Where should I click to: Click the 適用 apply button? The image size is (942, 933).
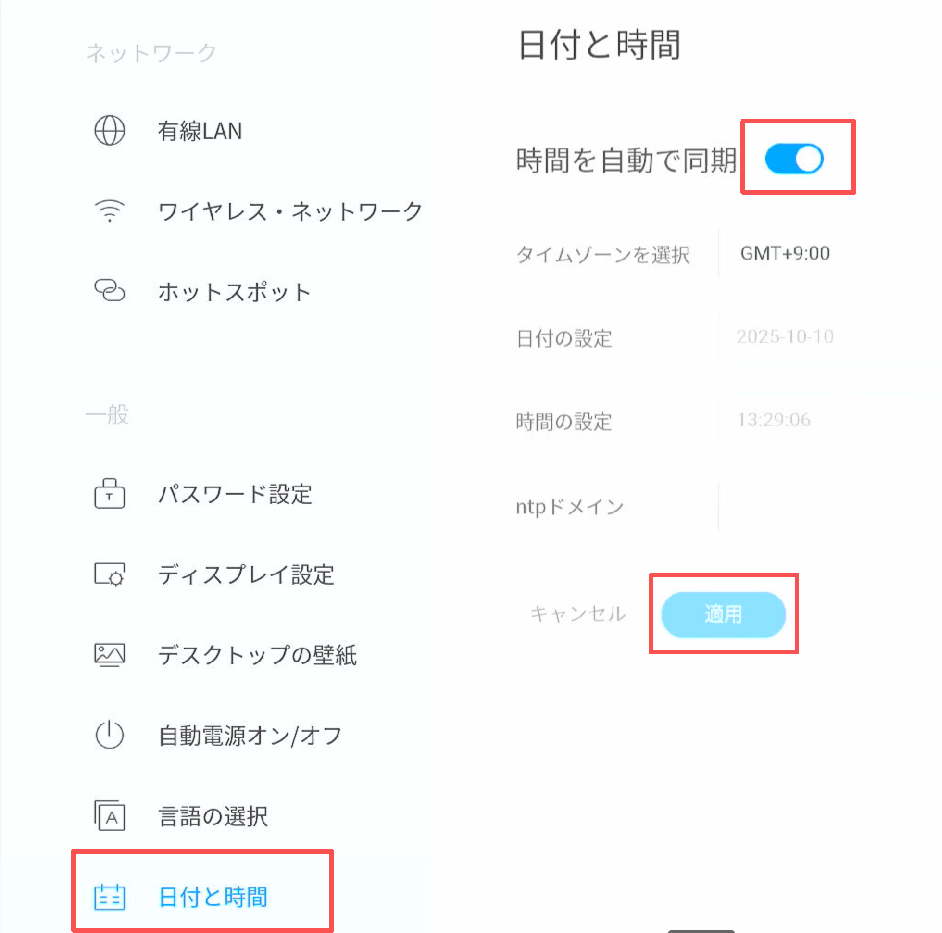tap(723, 614)
